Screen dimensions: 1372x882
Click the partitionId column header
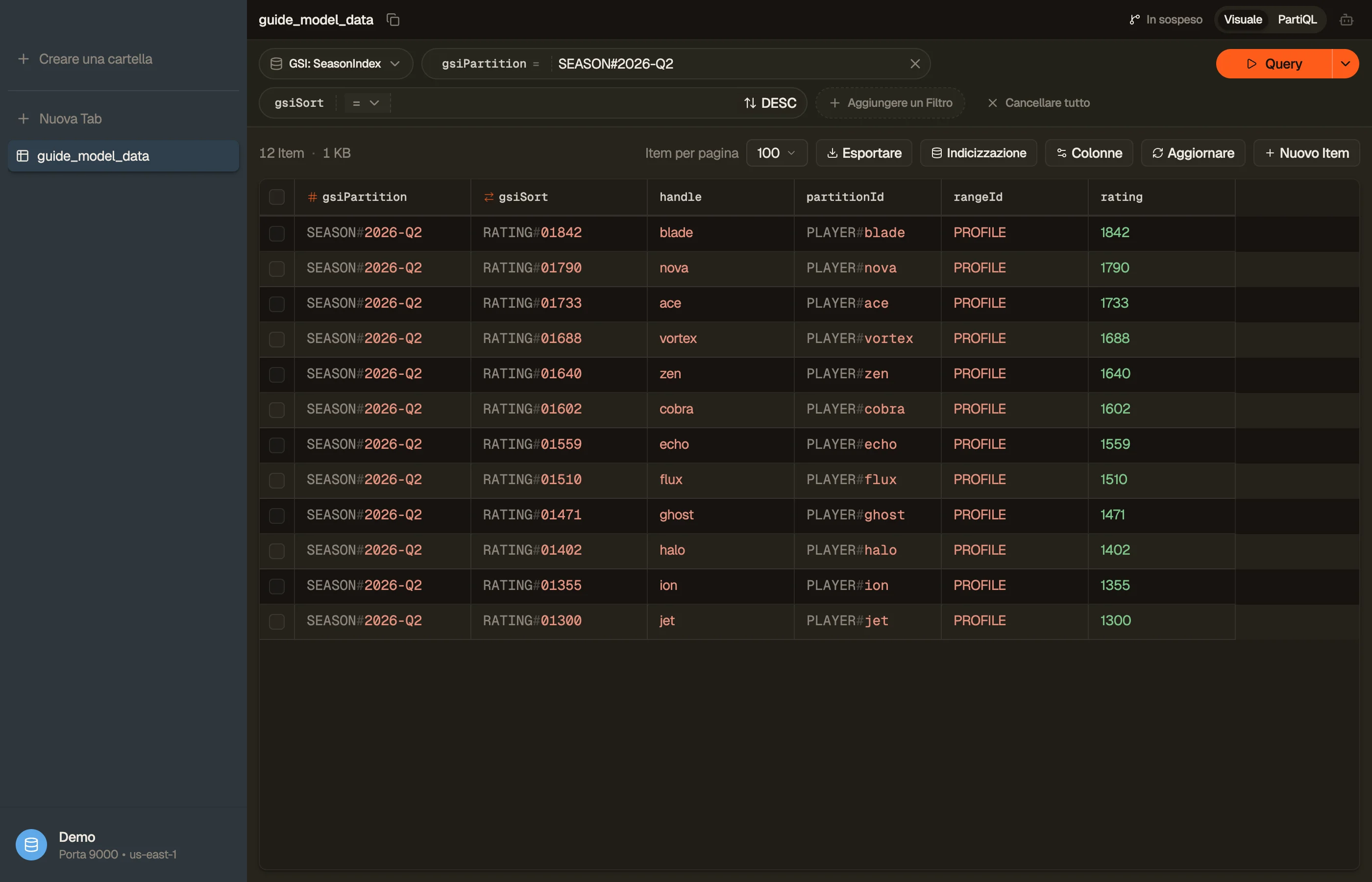pos(867,197)
